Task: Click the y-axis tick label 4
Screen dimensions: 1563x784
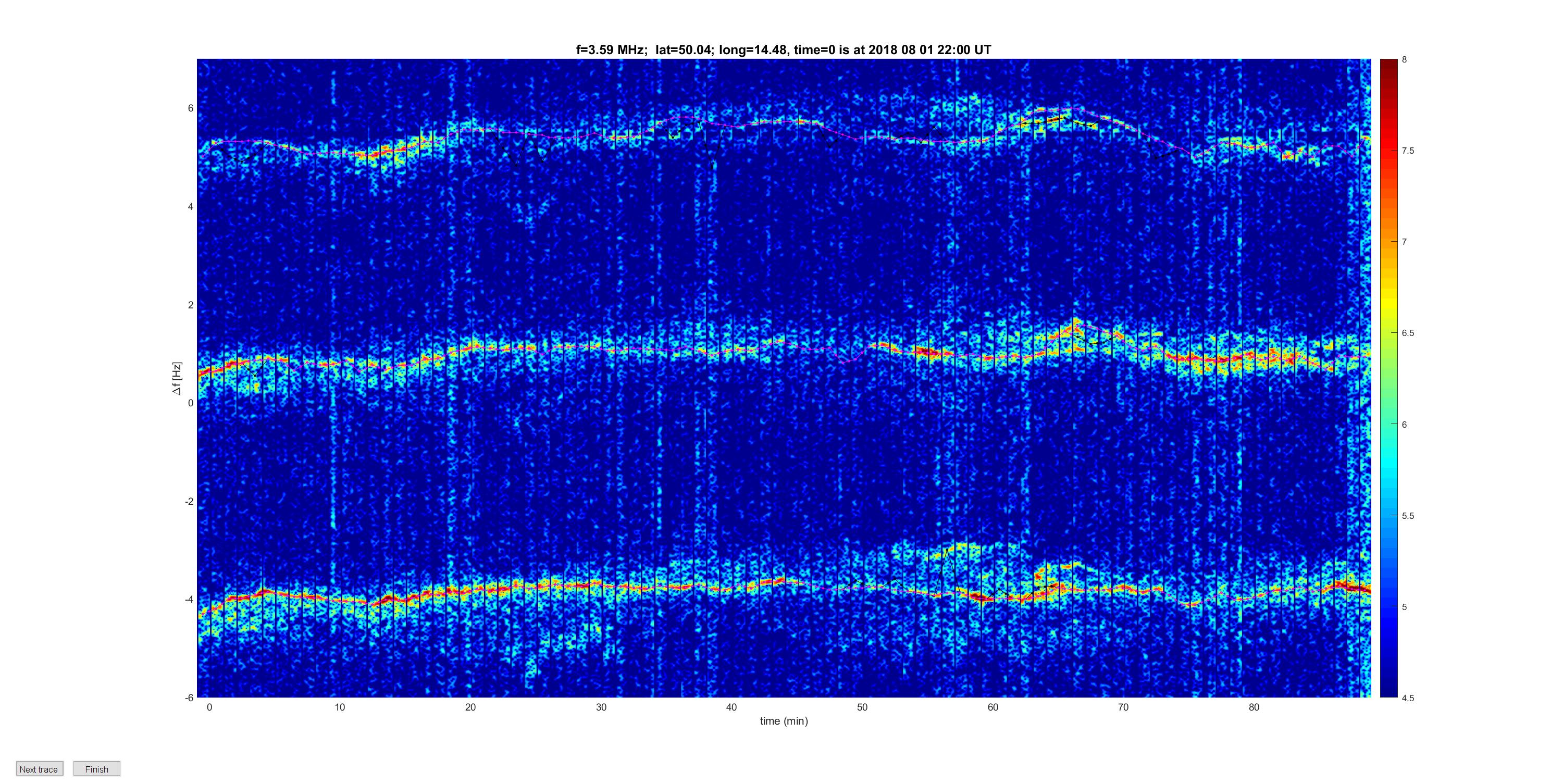Action: pyautogui.click(x=191, y=206)
